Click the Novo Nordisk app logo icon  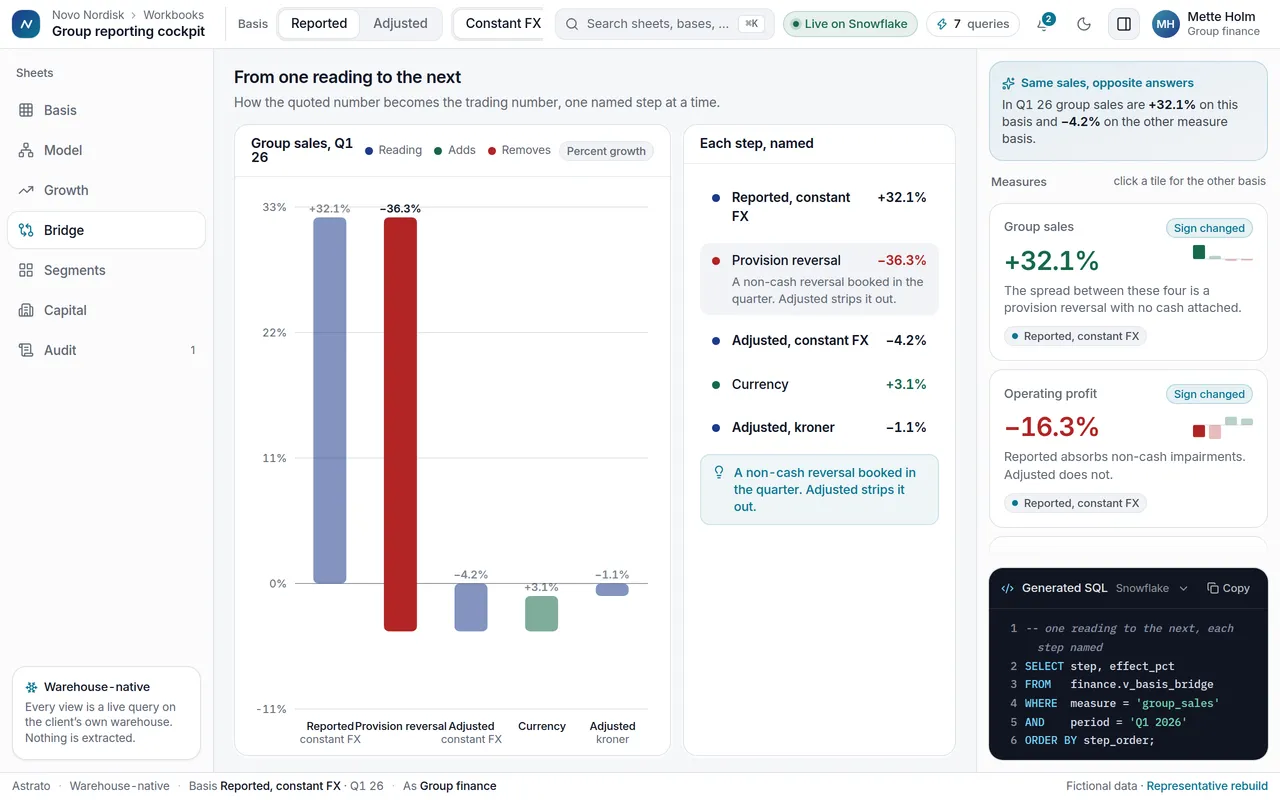(x=26, y=24)
